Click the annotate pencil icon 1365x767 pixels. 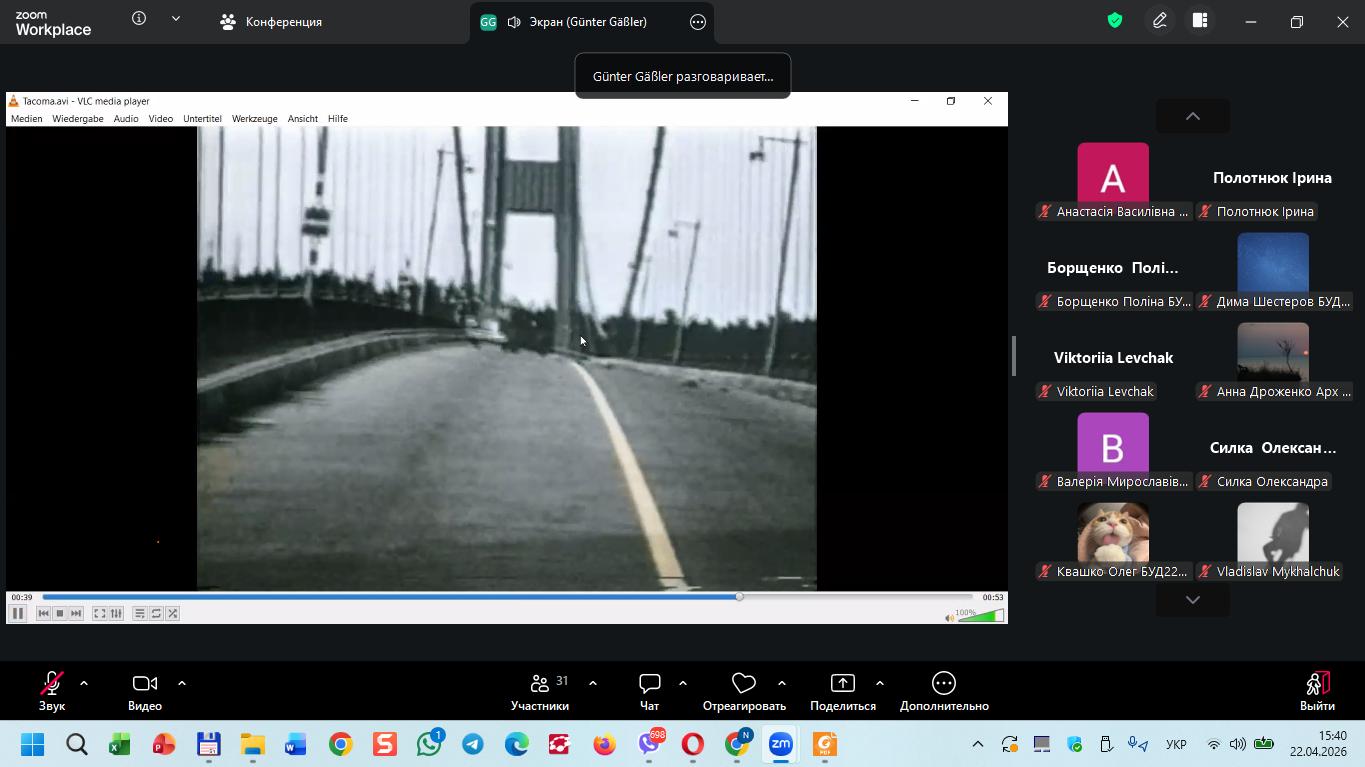[x=1160, y=21]
